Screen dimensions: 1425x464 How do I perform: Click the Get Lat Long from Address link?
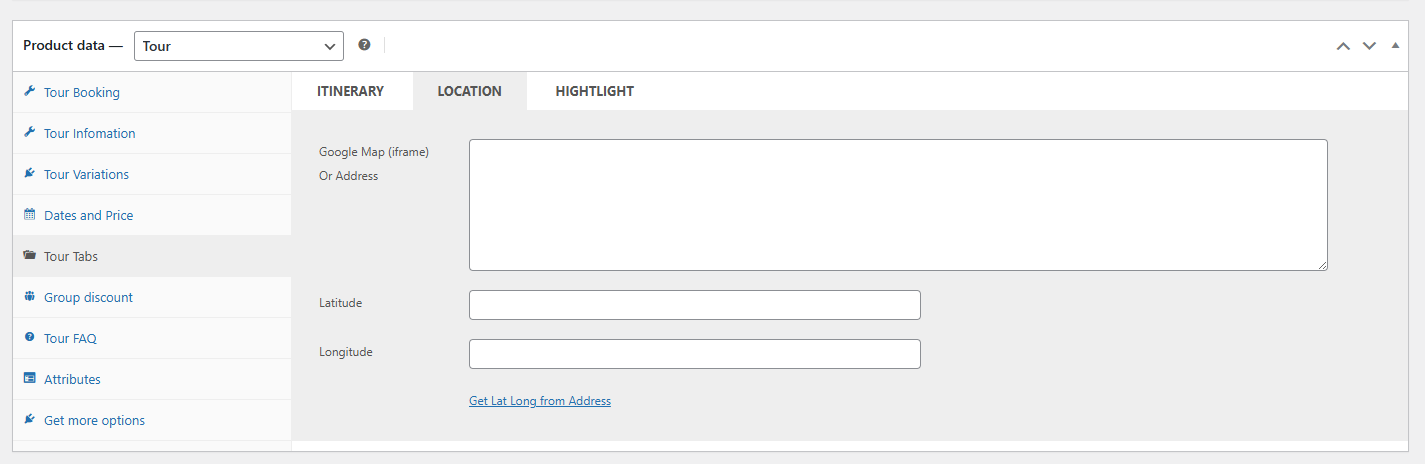[x=540, y=401]
